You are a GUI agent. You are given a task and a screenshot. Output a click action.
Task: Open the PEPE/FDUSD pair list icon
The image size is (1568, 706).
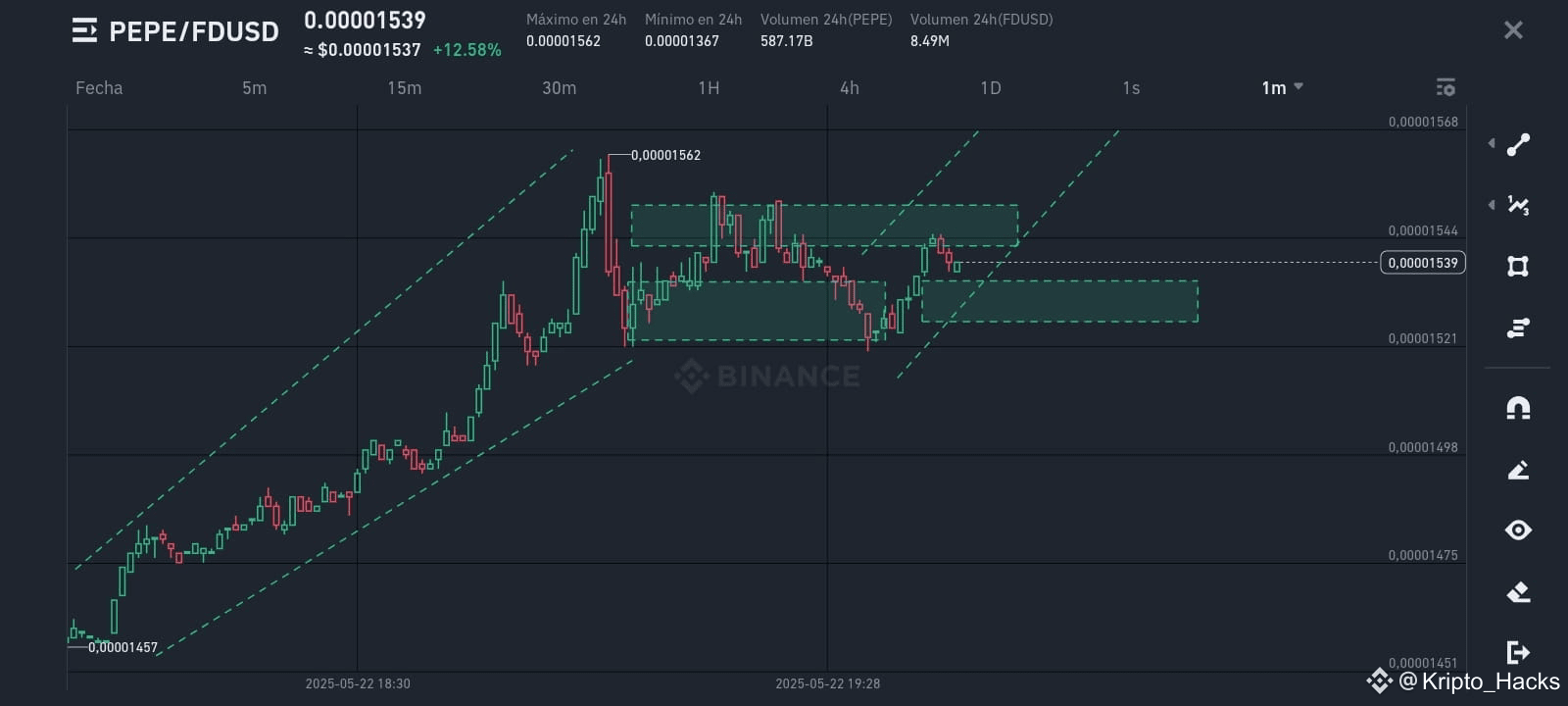[x=85, y=31]
